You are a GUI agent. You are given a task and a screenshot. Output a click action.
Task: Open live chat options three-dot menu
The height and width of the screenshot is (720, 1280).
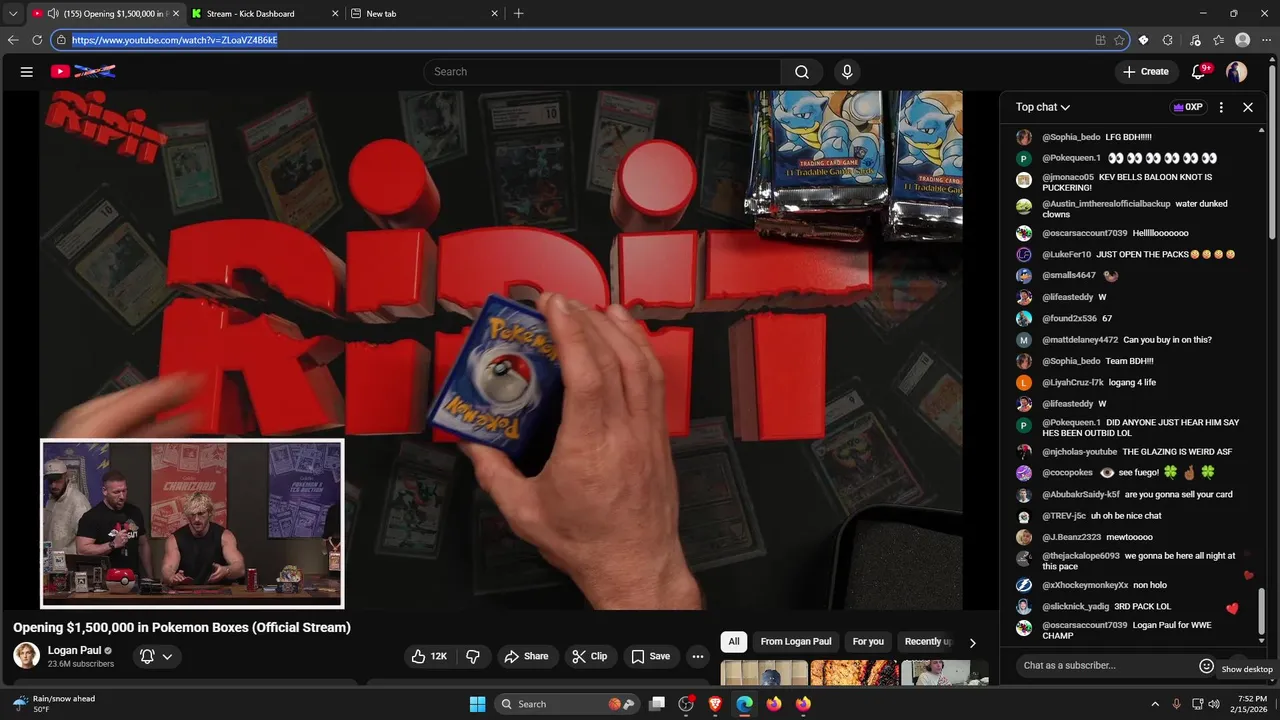1221,107
